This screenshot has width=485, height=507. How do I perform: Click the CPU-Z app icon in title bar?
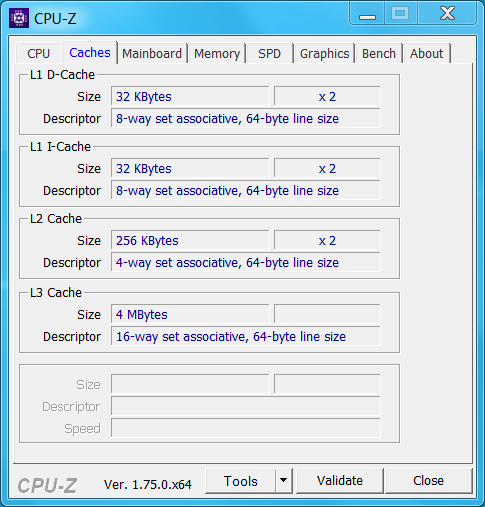[19, 18]
